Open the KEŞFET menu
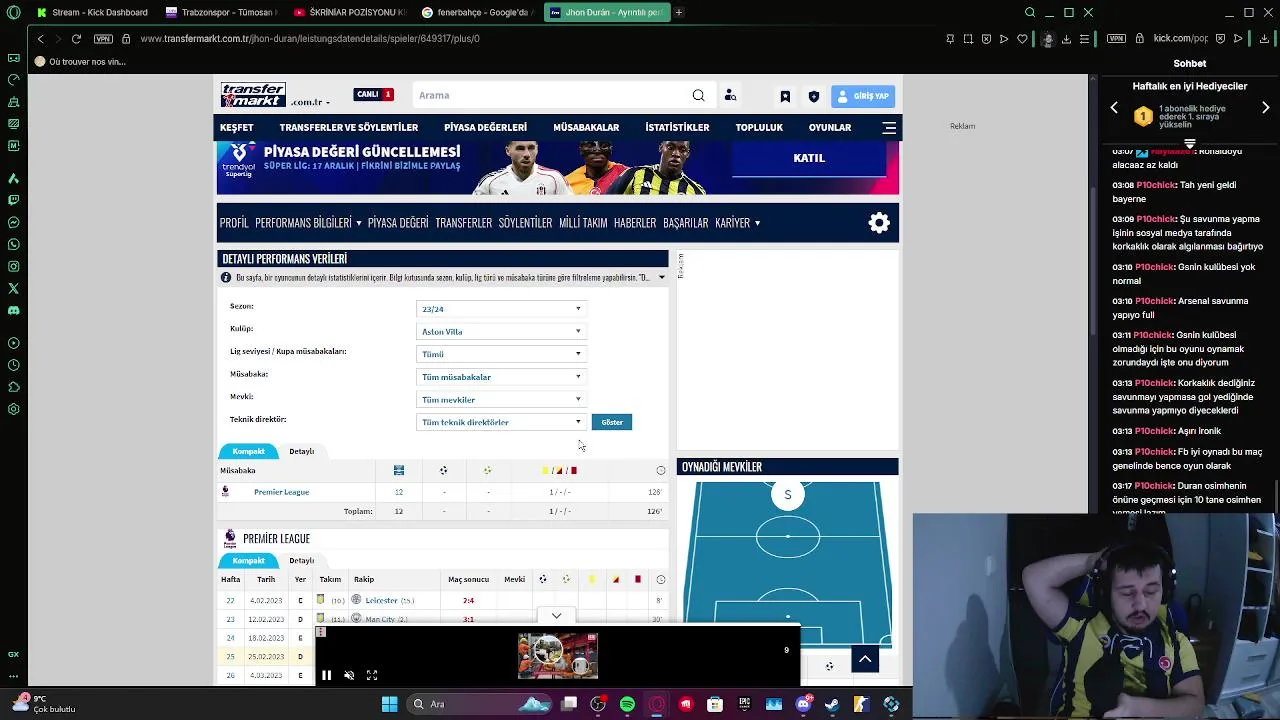1280x720 pixels. click(x=237, y=128)
